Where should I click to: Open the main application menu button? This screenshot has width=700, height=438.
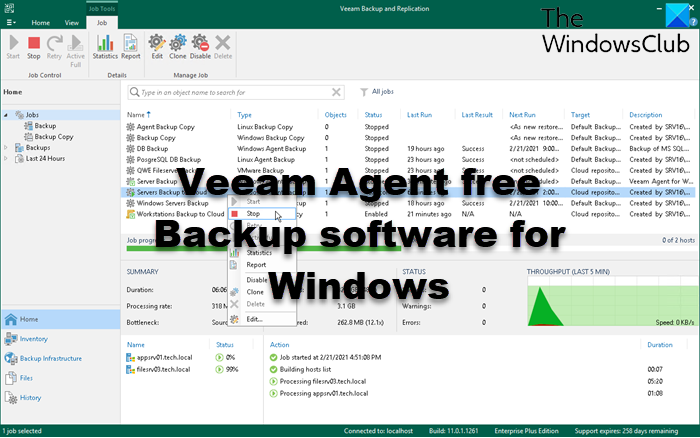[11, 22]
